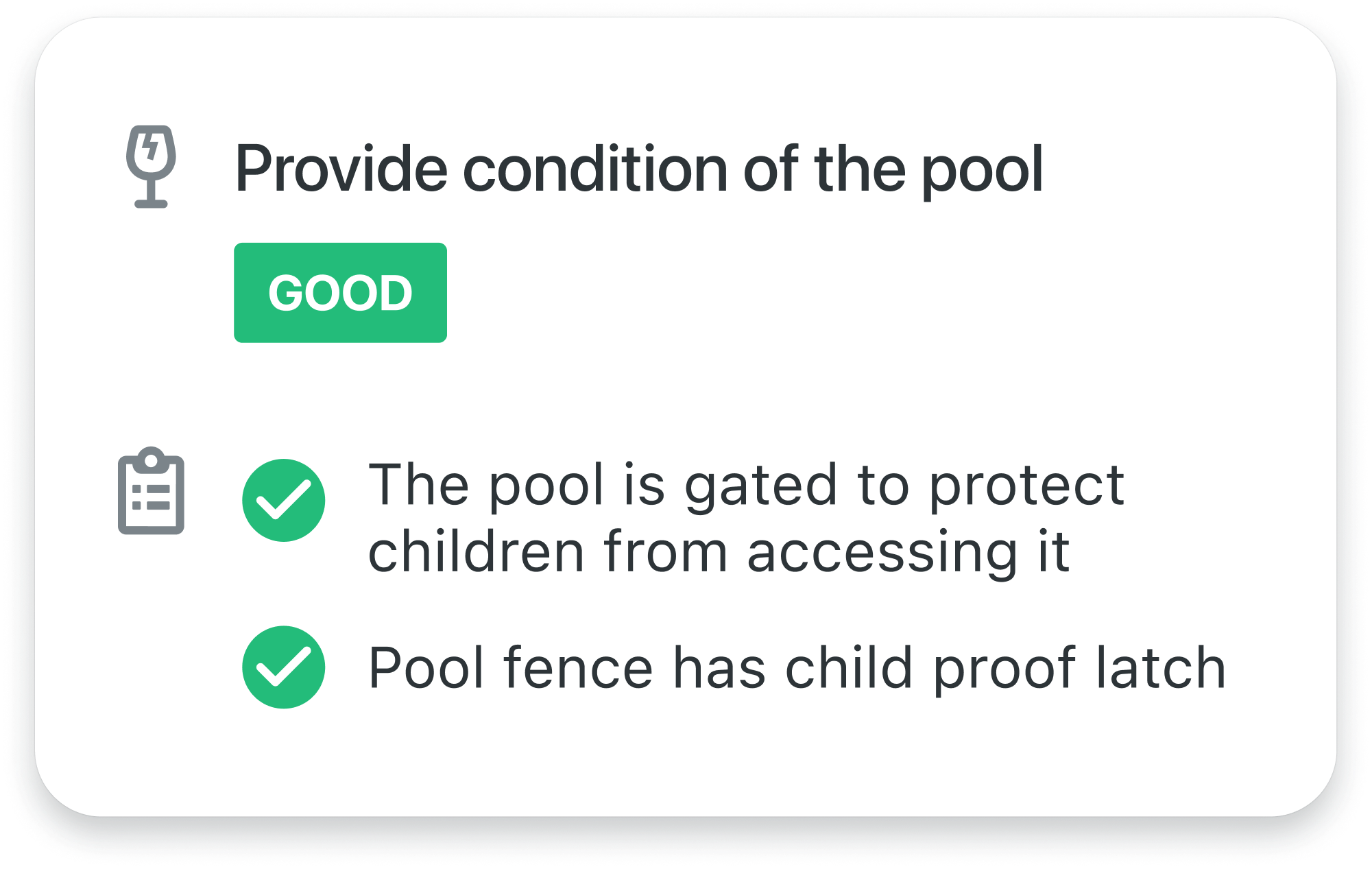Select the green GOOD condition badge
Viewport: 1372px width, 869px height.
(340, 293)
